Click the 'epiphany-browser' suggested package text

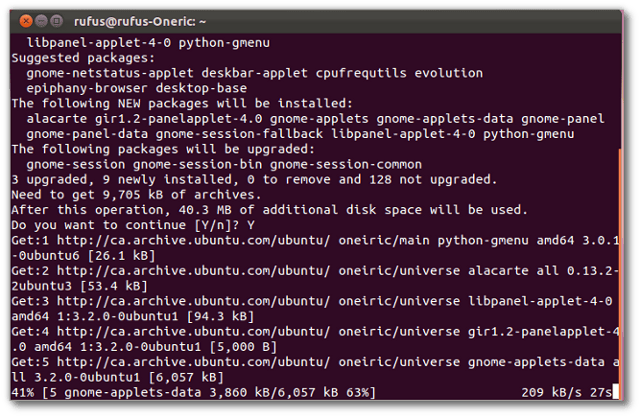point(87,88)
